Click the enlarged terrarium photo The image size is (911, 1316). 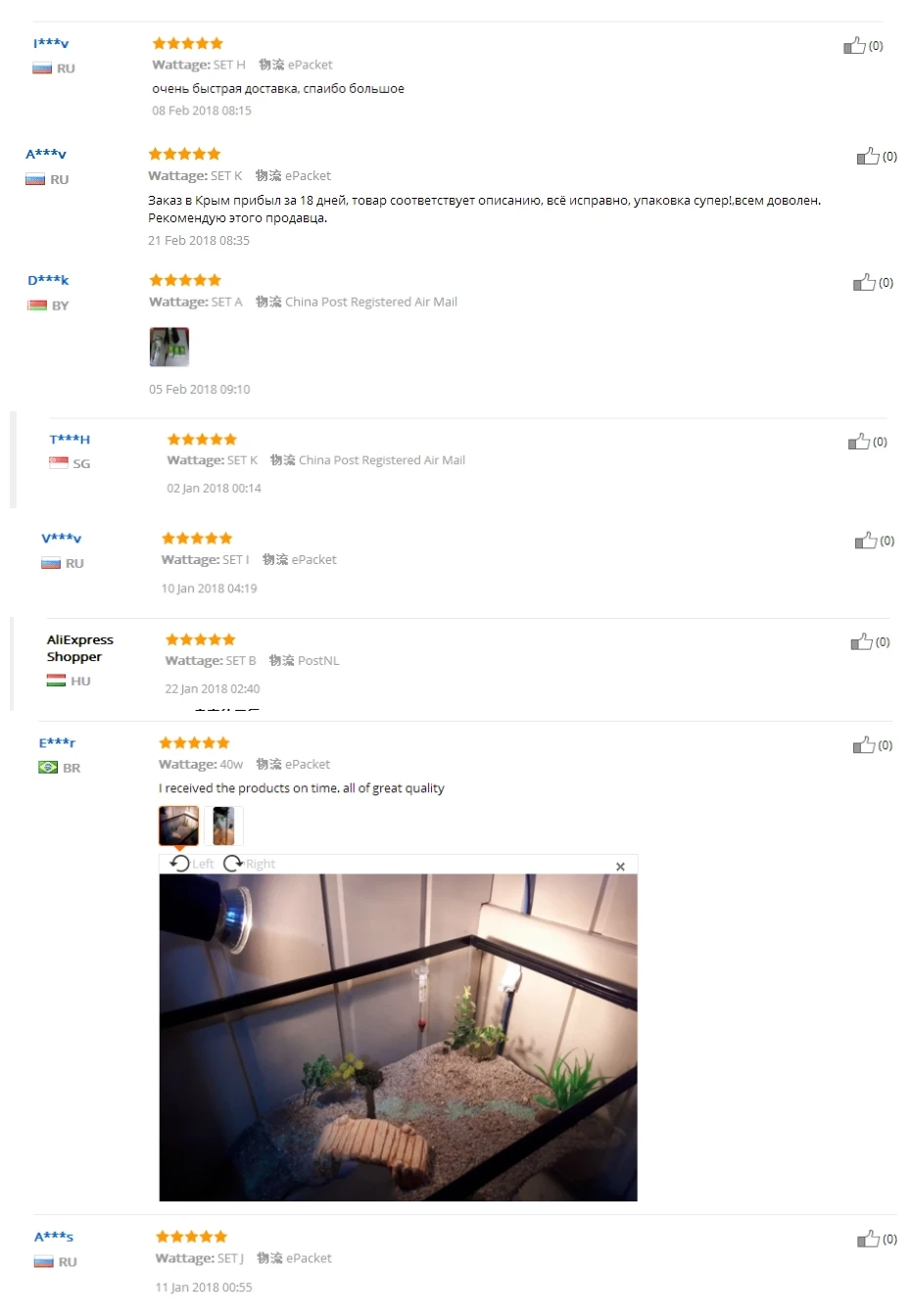point(399,1037)
